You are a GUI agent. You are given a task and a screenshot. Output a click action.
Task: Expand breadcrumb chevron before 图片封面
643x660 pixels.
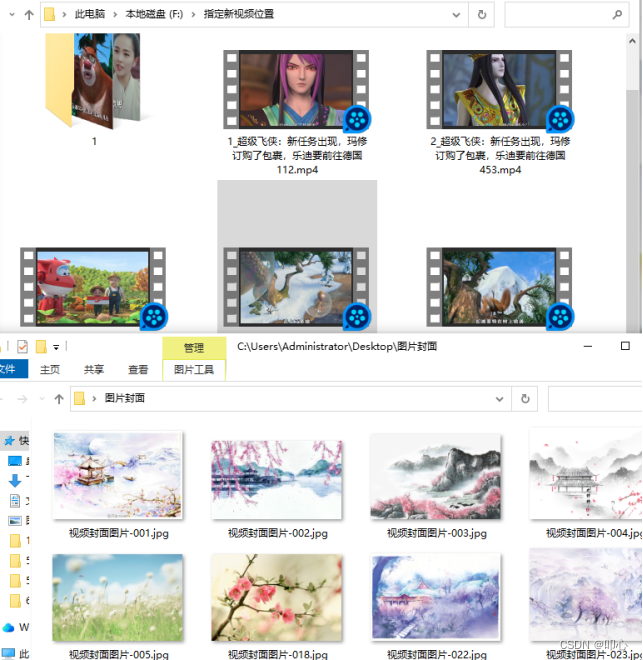94,398
